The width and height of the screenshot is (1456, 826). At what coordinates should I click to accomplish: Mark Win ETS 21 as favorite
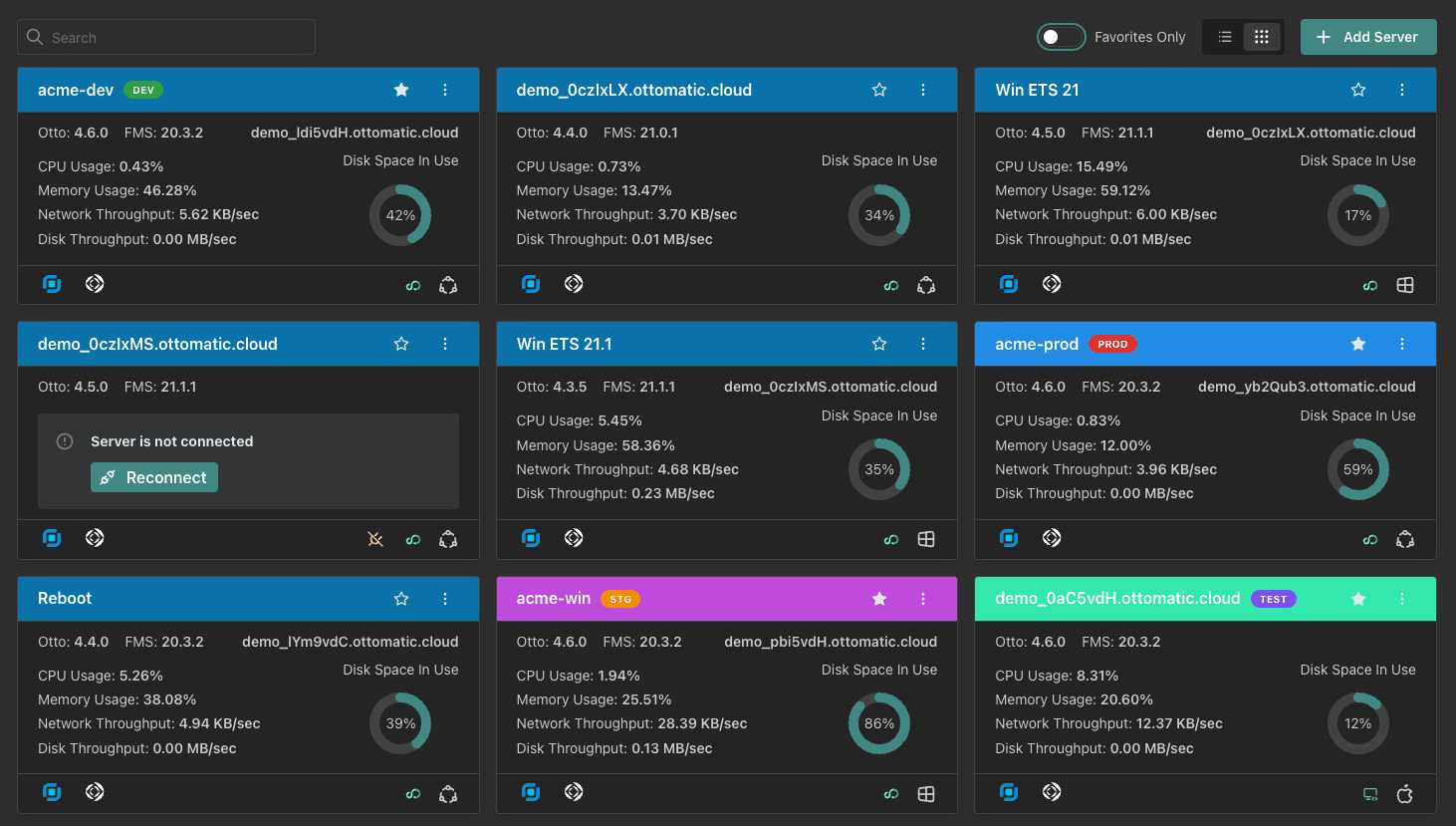coord(1358,90)
